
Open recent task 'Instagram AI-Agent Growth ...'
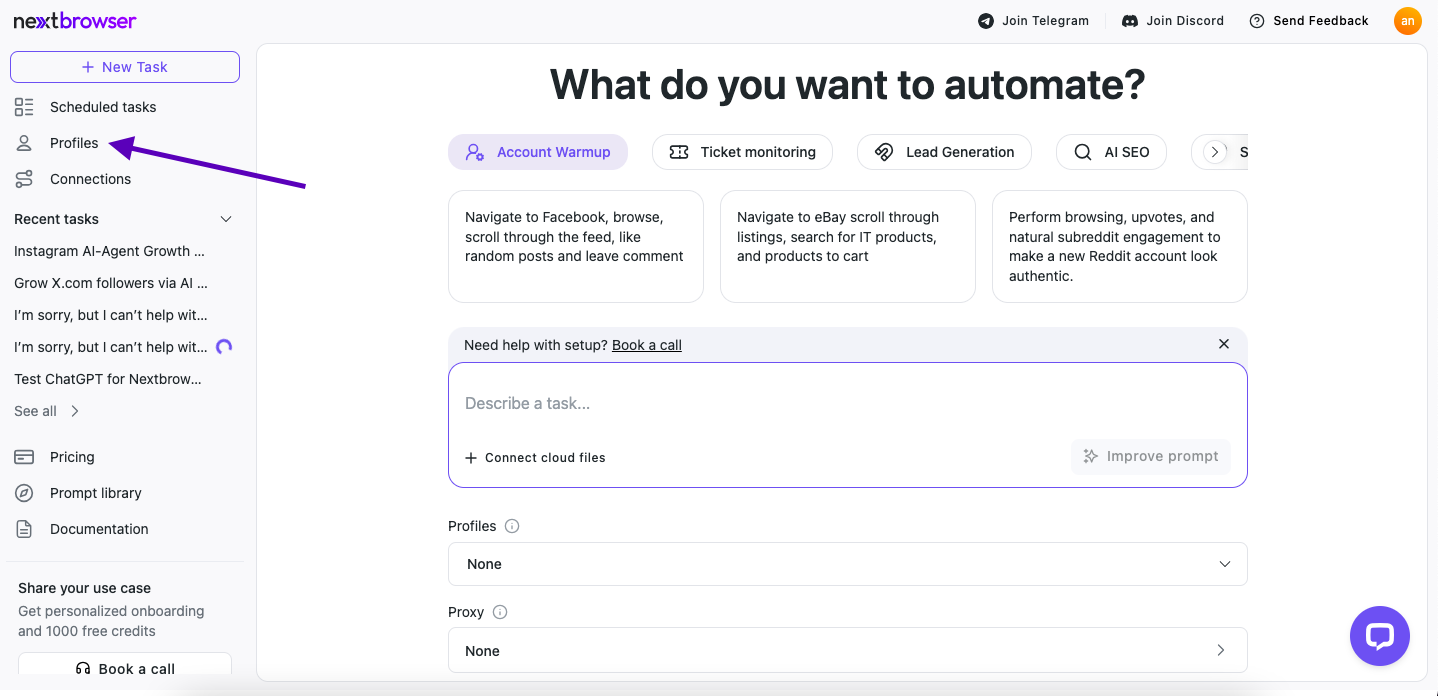tap(110, 251)
